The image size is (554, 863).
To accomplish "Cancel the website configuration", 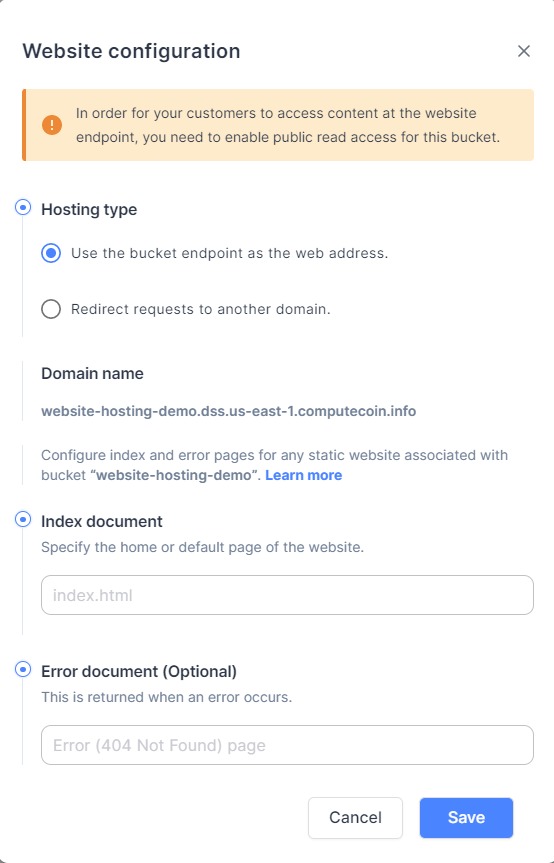I will tap(355, 817).
